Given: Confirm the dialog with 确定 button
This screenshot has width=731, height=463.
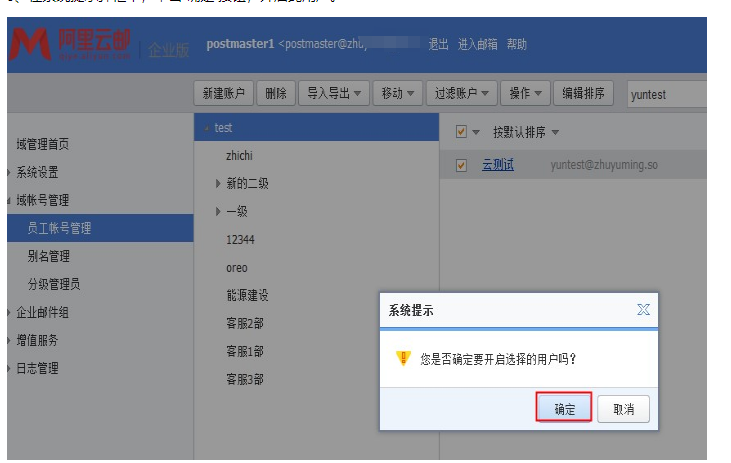Looking at the screenshot, I should pyautogui.click(x=564, y=408).
